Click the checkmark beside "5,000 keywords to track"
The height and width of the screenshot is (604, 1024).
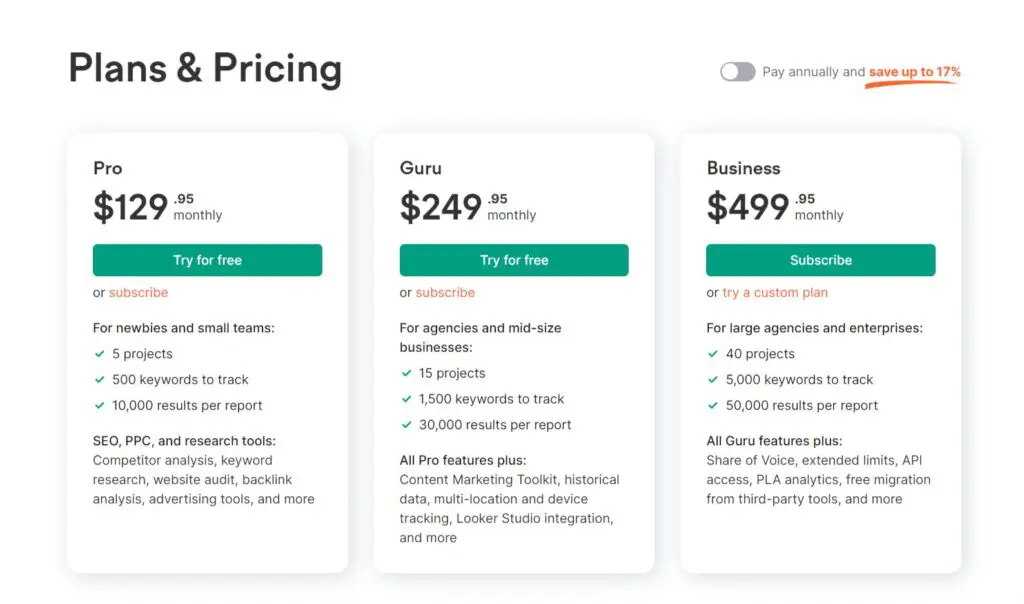pos(713,379)
